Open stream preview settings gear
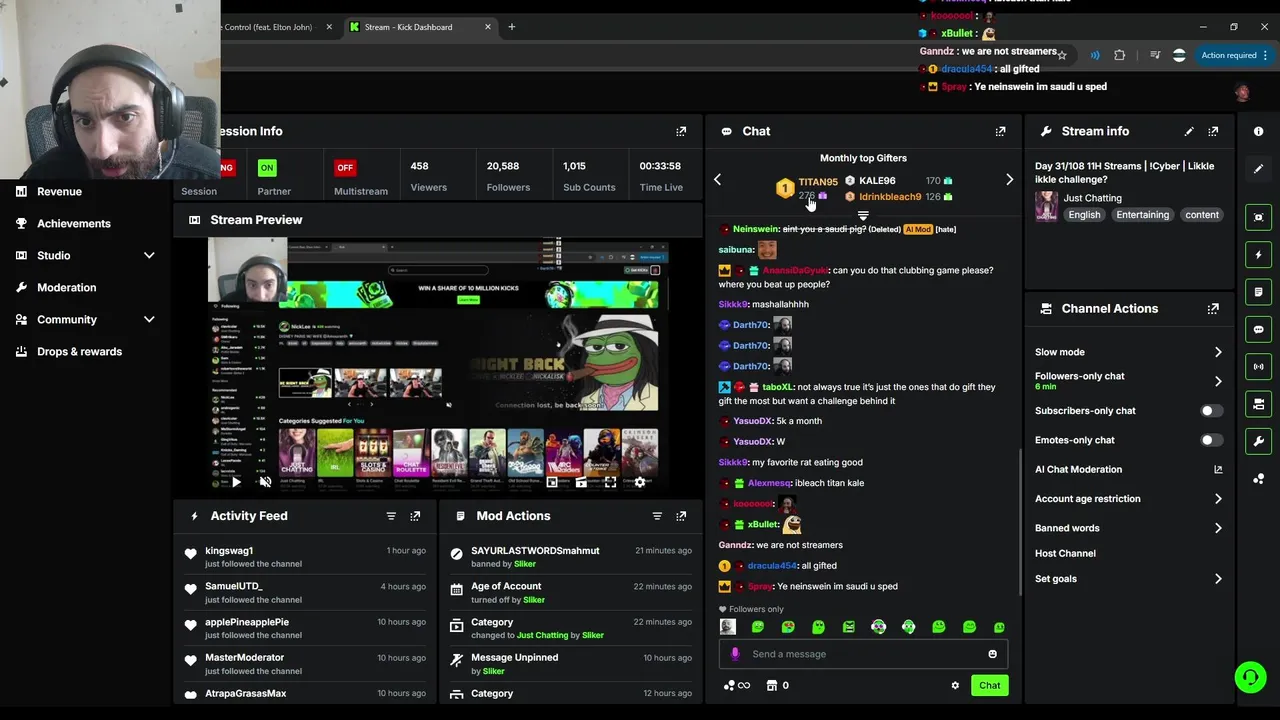 point(640,482)
